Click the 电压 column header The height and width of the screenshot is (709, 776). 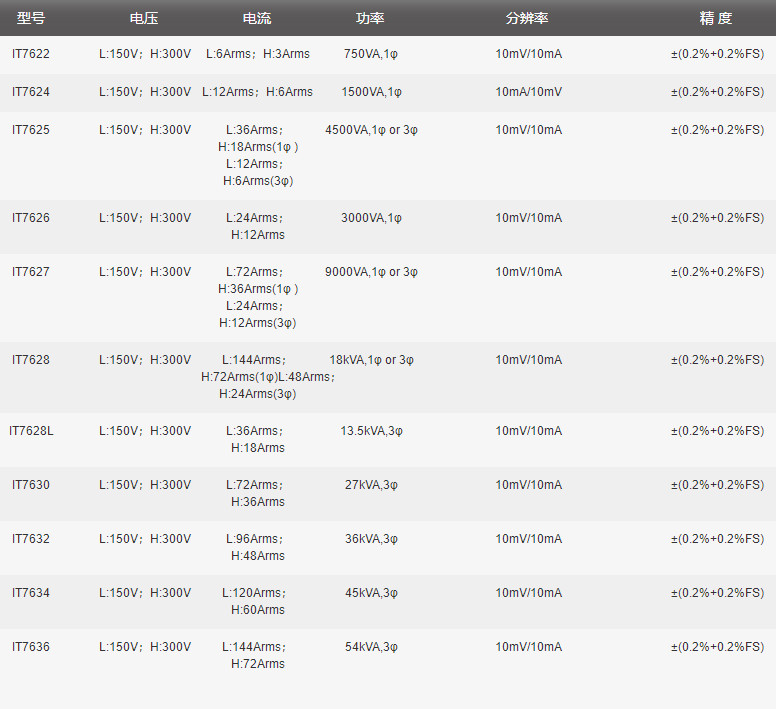[144, 18]
